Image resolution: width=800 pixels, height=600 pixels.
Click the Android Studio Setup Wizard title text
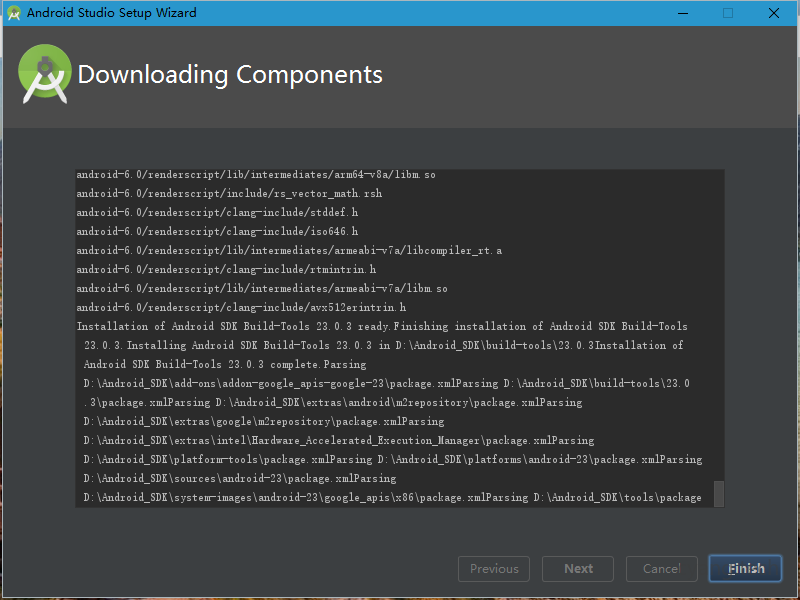[x=111, y=13]
